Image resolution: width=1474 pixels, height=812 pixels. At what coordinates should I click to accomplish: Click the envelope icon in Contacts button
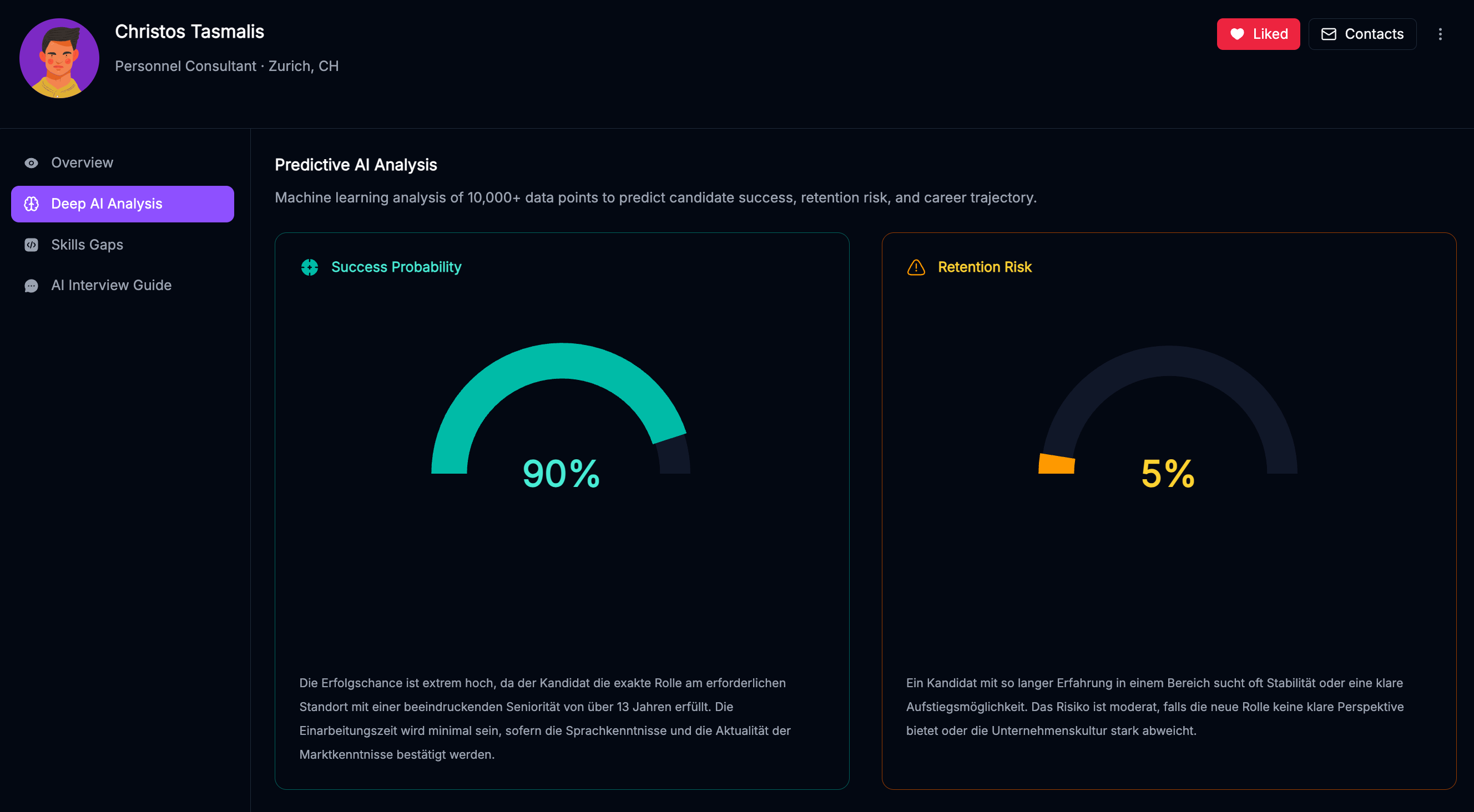click(x=1329, y=34)
